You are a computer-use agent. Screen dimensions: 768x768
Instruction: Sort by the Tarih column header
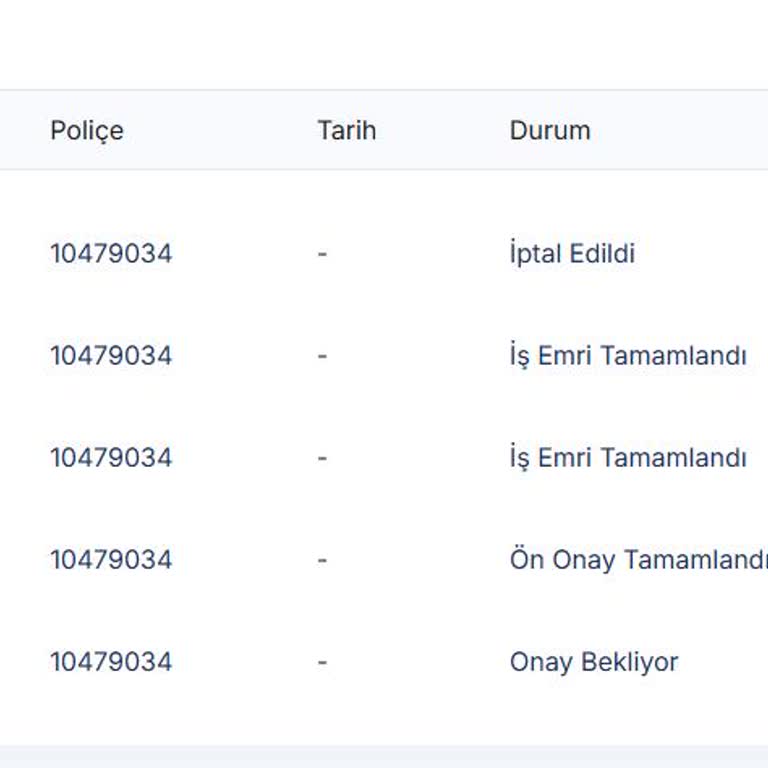[x=347, y=131]
